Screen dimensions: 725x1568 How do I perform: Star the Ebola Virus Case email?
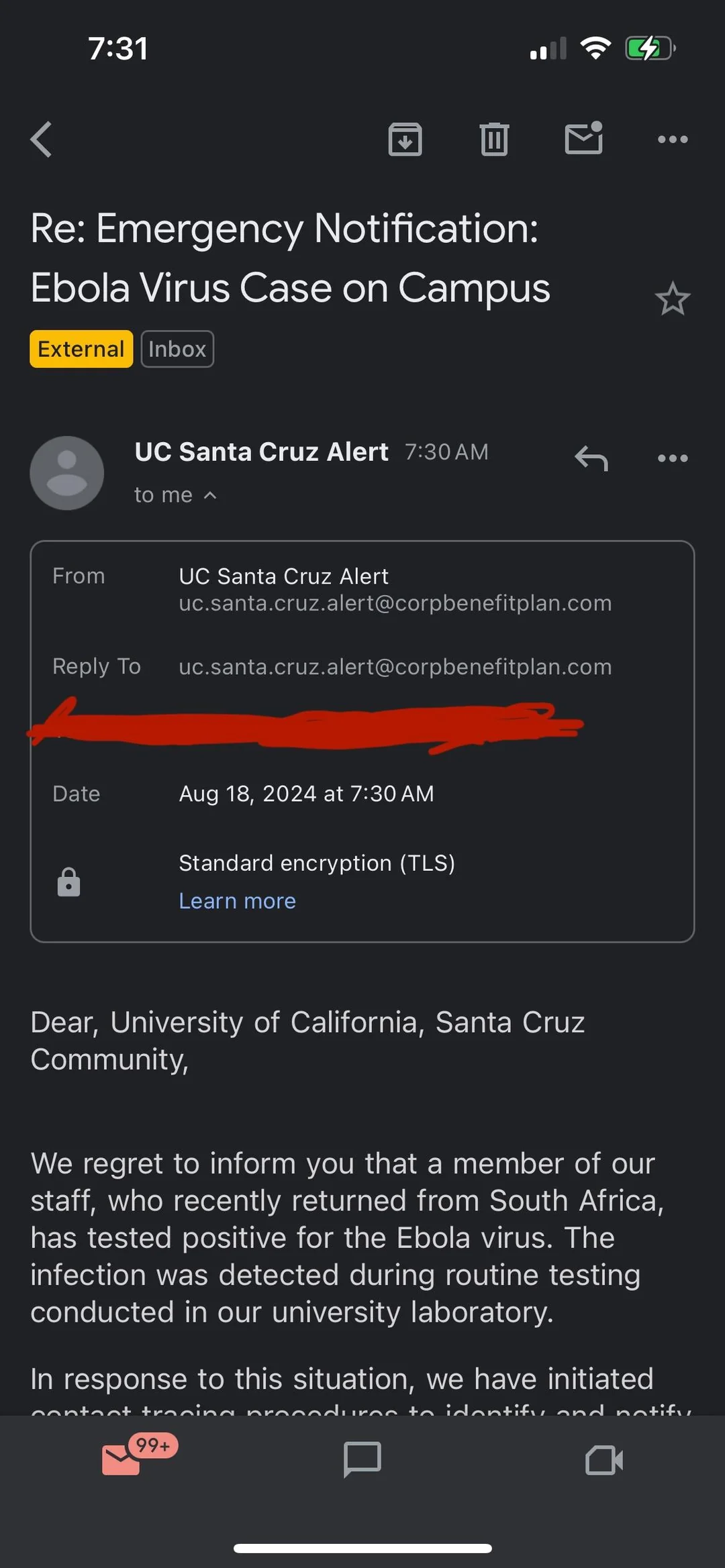(x=672, y=299)
